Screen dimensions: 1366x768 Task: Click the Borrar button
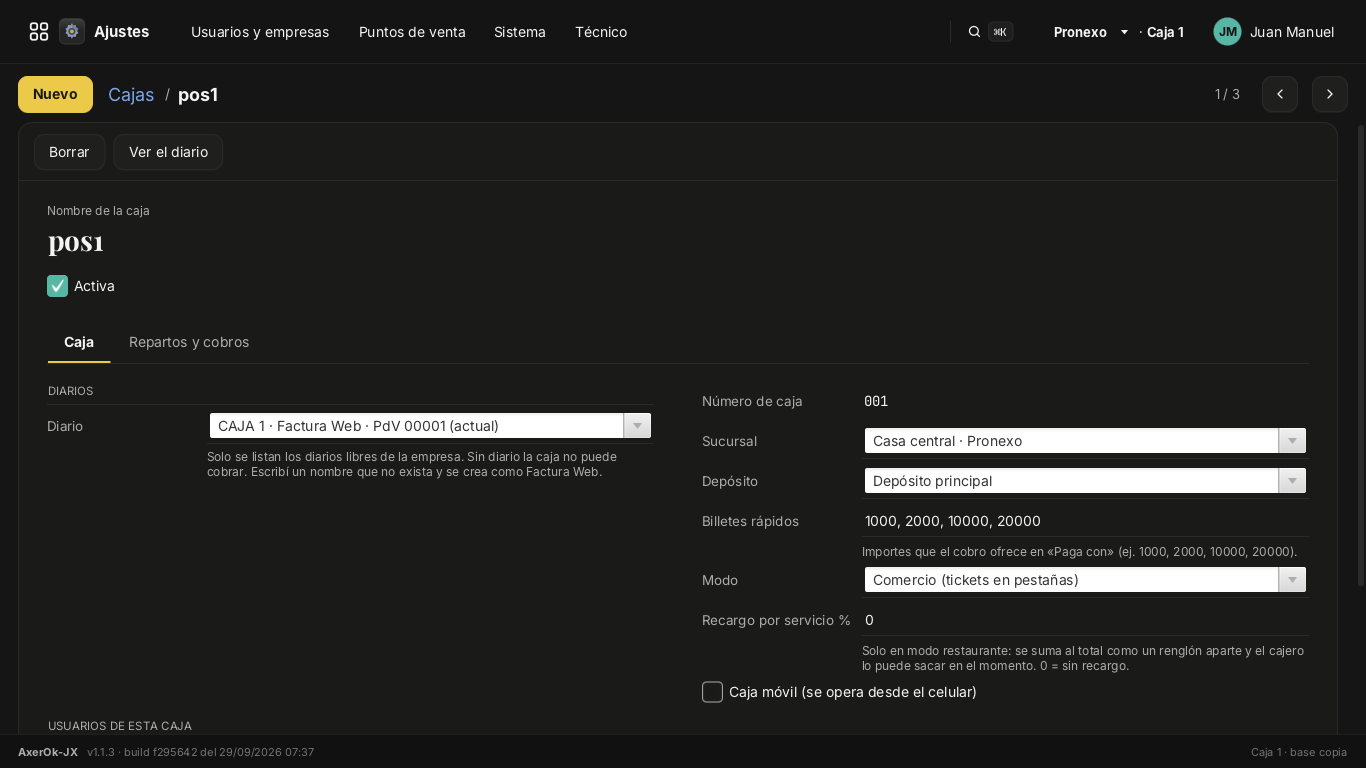tap(69, 152)
